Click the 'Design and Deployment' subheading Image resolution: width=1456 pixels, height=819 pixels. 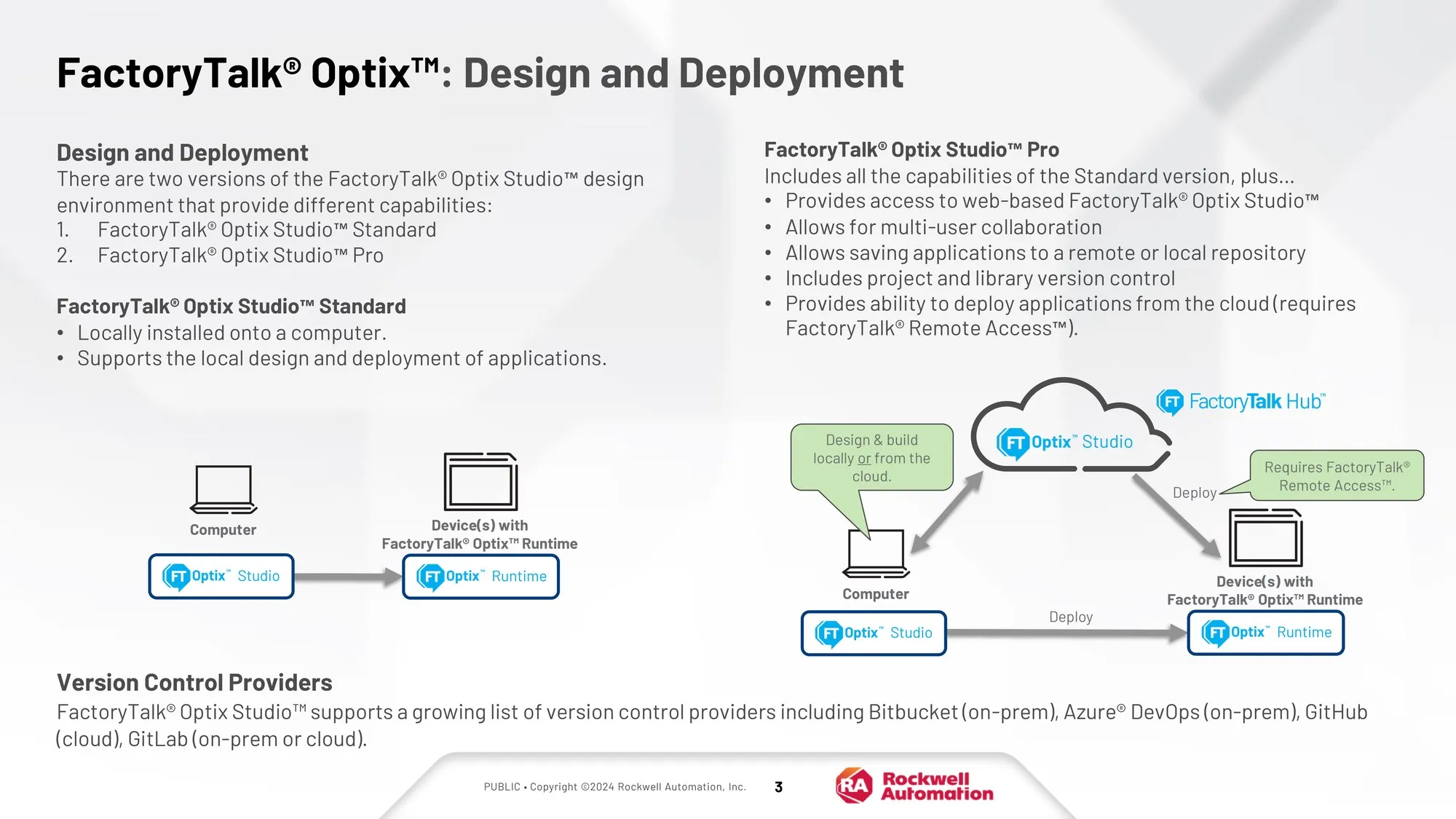click(182, 153)
